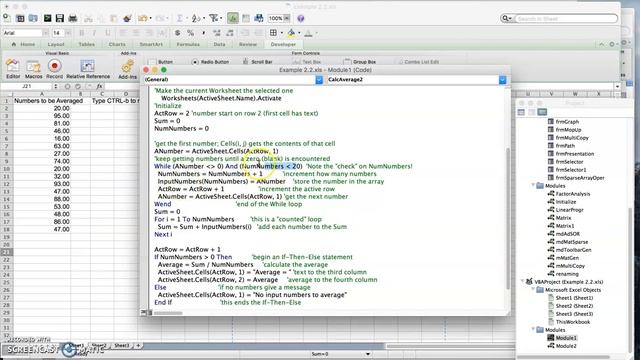Image resolution: width=640 pixels, height=360 pixels.
Task: Click cell A2 containing 20.00
Action: pos(42,108)
